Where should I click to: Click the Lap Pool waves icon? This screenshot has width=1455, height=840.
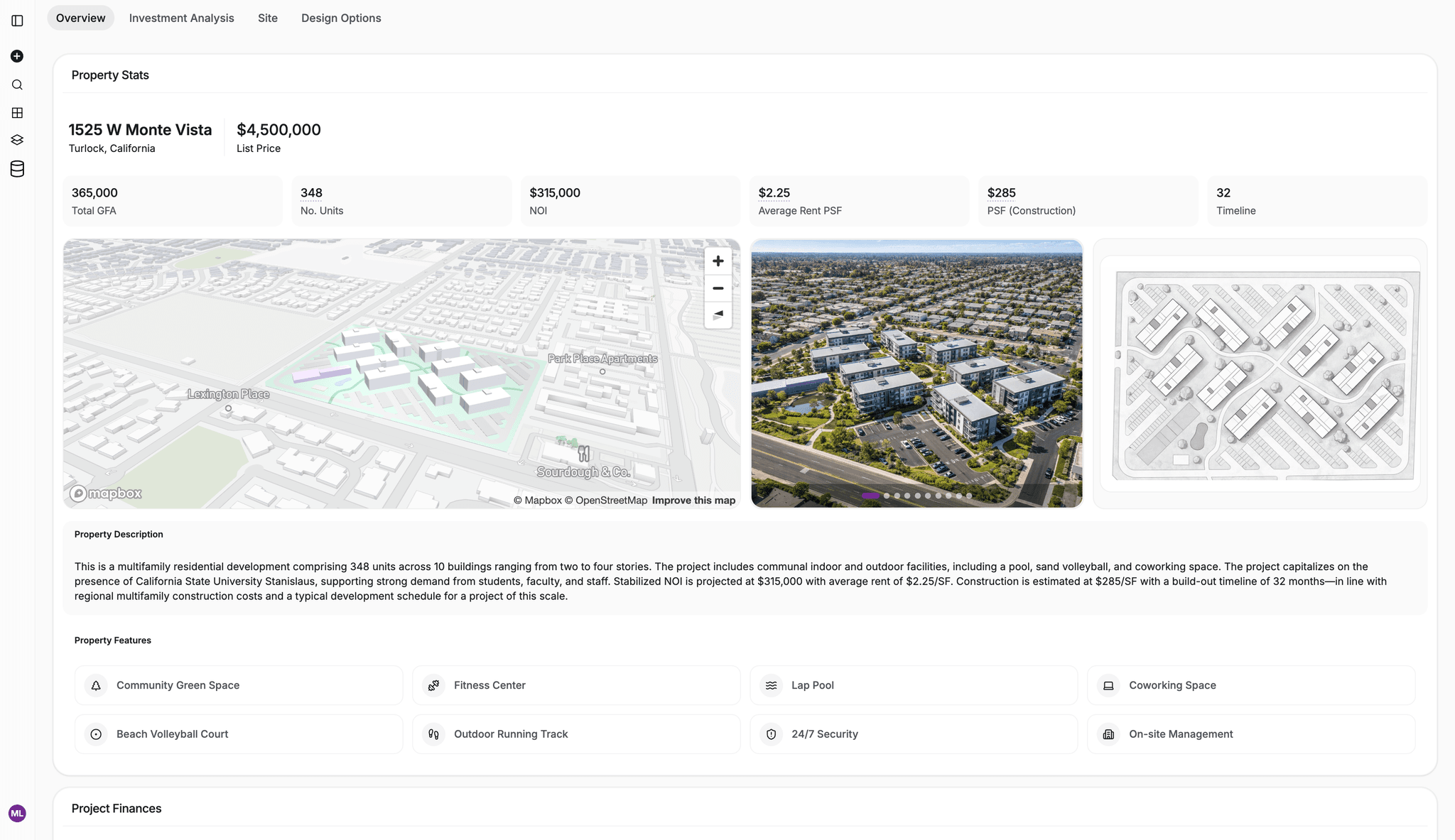[771, 685]
